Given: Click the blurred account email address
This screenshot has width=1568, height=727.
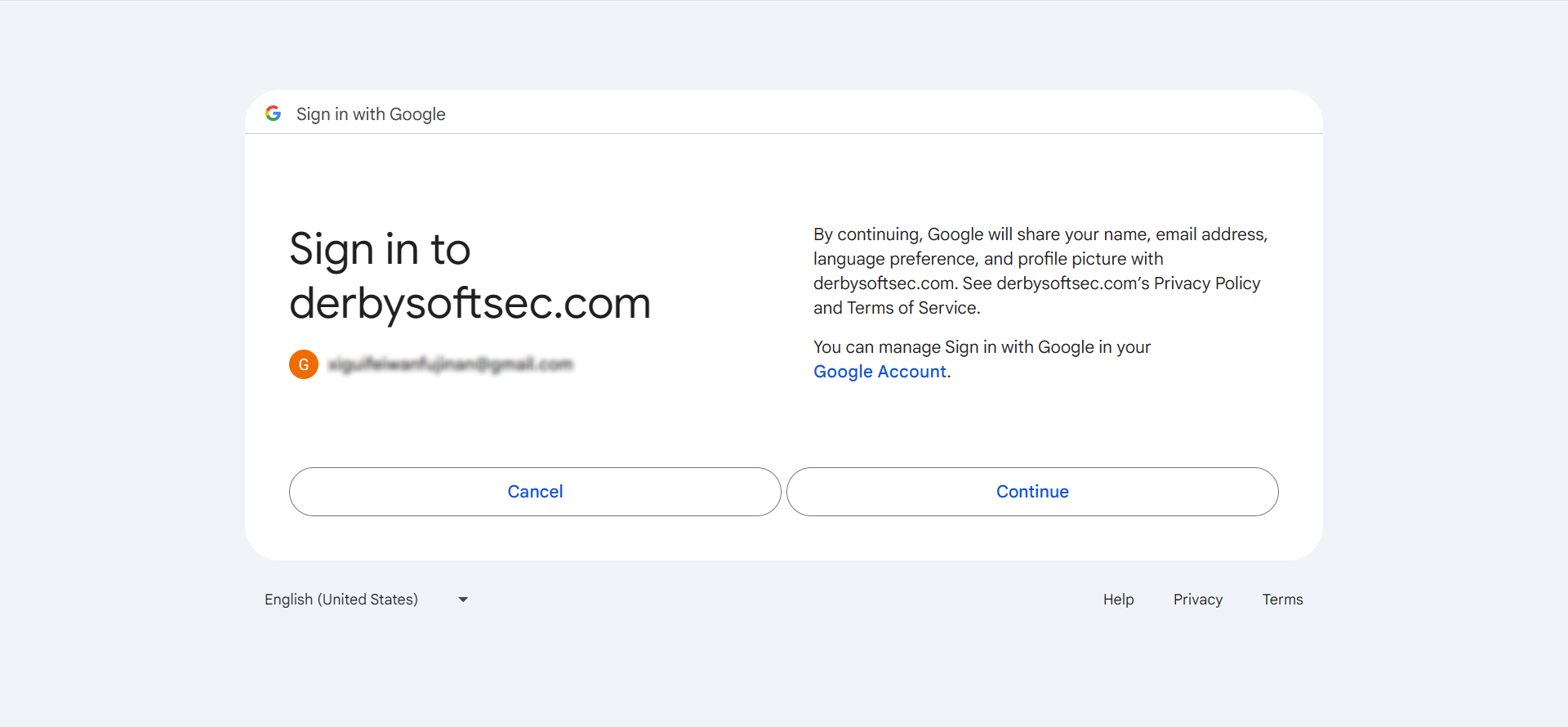Looking at the screenshot, I should tap(451, 364).
